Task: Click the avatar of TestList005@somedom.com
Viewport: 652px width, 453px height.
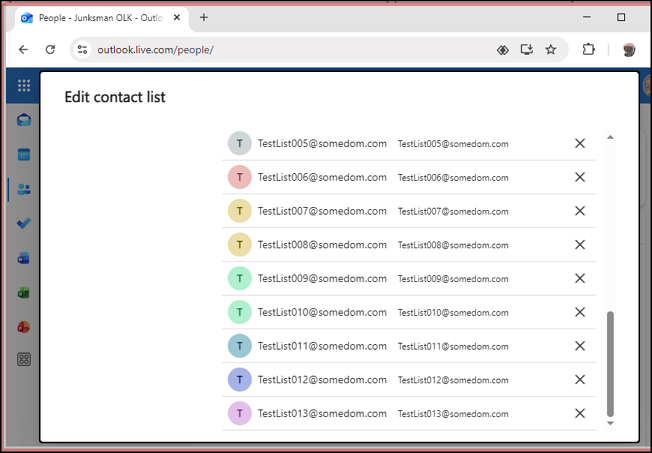Action: pos(240,144)
